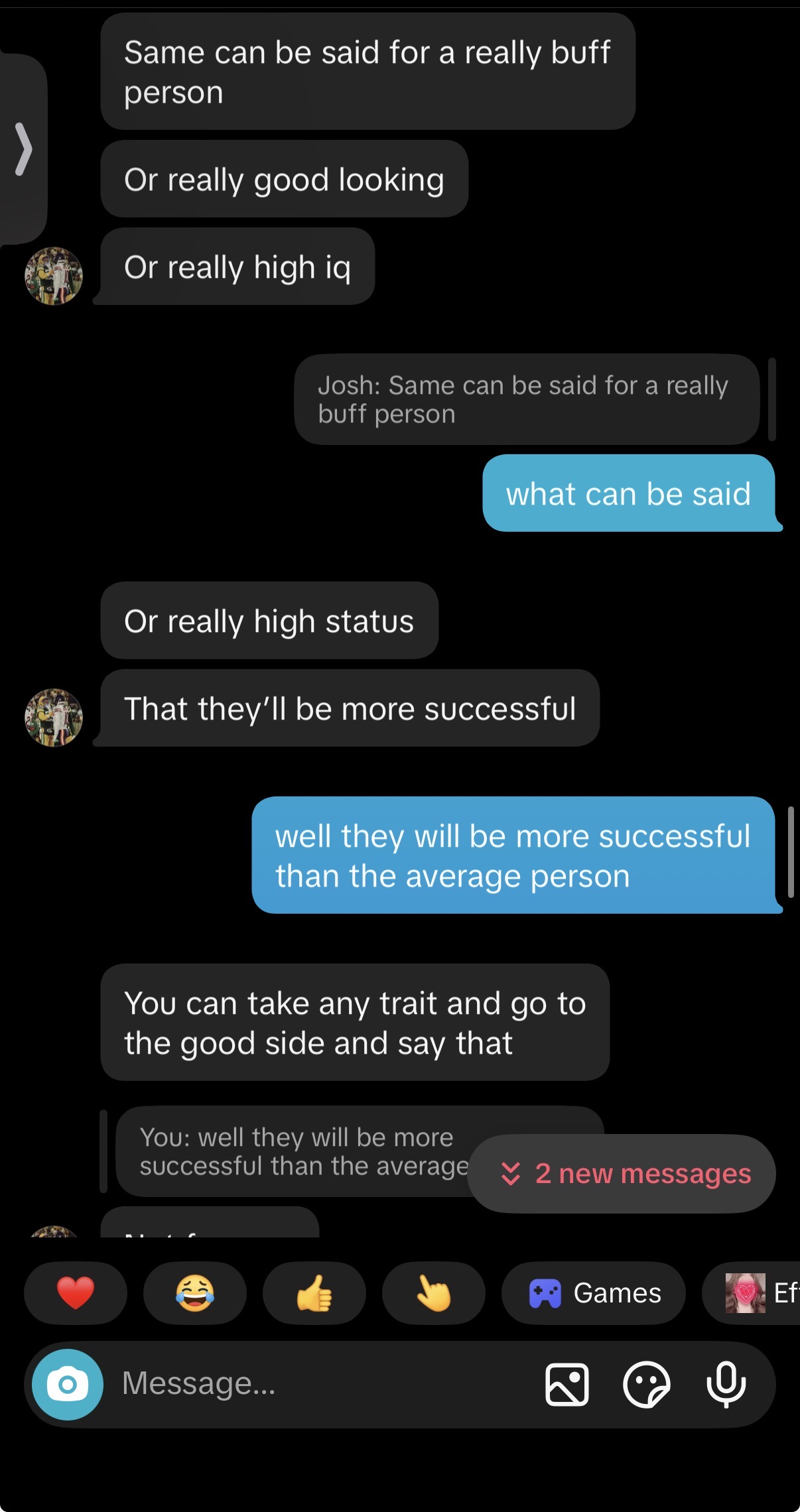Image resolution: width=800 pixels, height=1512 pixels.
Task: Tap the photo gallery icon
Action: click(x=567, y=1384)
